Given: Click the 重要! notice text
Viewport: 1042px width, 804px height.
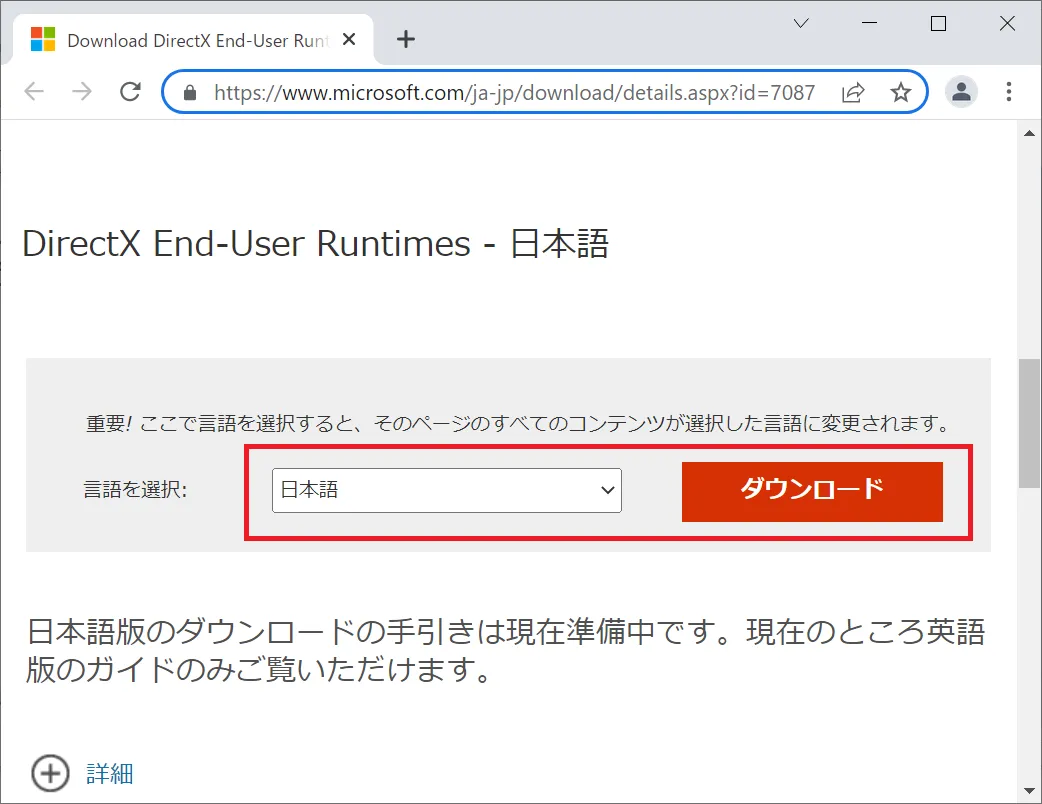Looking at the screenshot, I should tap(518, 423).
